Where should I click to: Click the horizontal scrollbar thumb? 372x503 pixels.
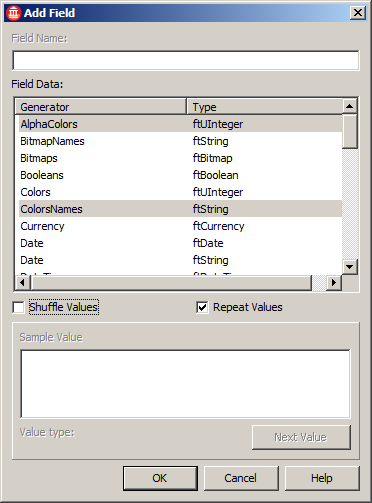pyautogui.click(x=171, y=283)
